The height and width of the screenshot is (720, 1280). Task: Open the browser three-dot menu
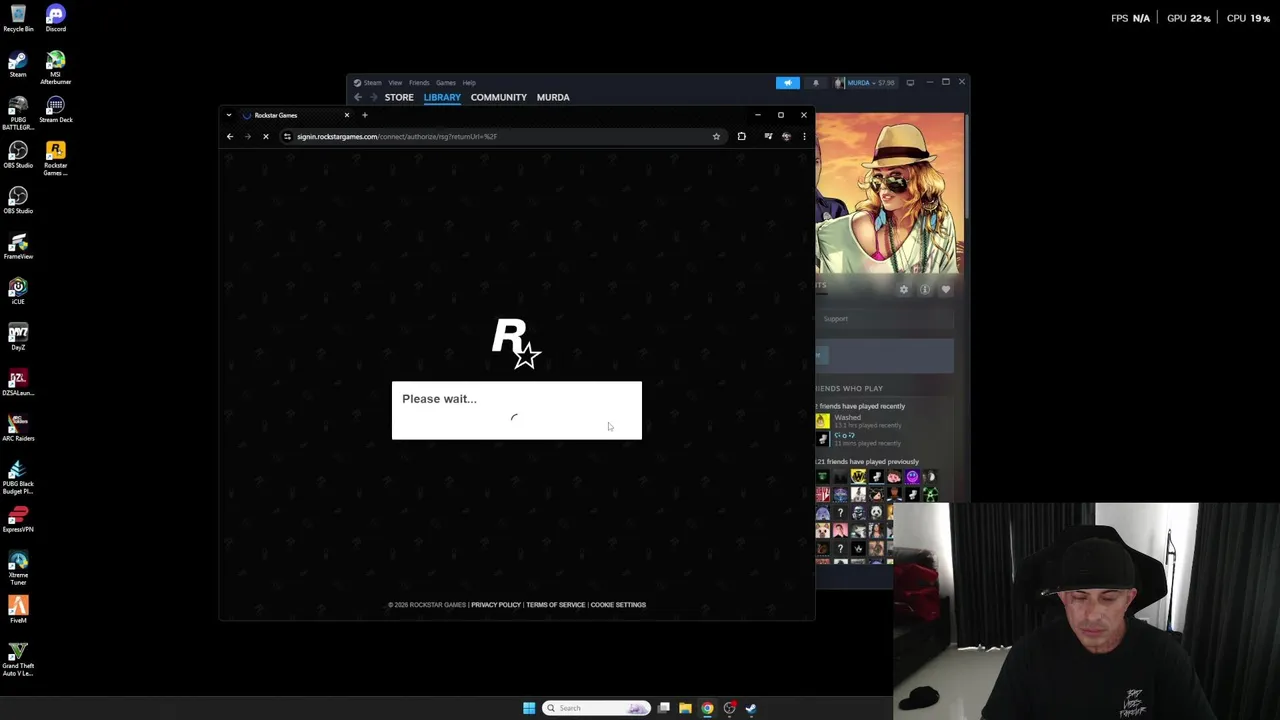pos(804,136)
